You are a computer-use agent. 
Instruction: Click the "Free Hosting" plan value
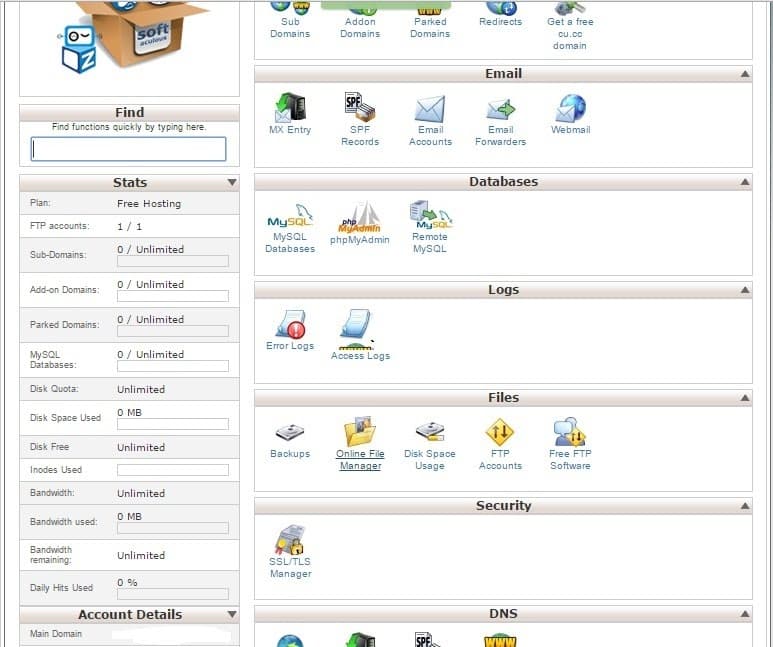click(149, 204)
